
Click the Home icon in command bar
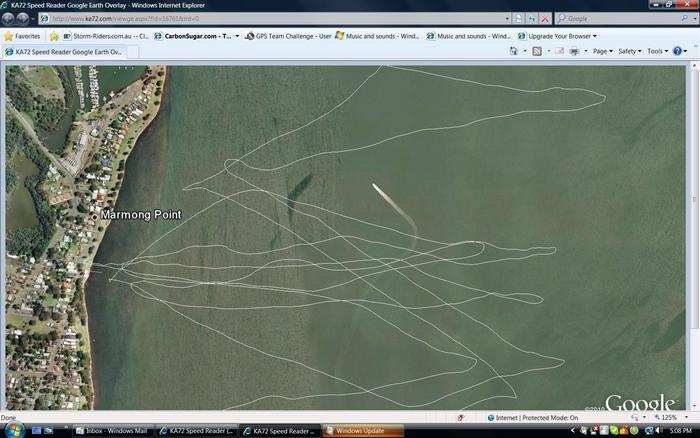[513, 51]
